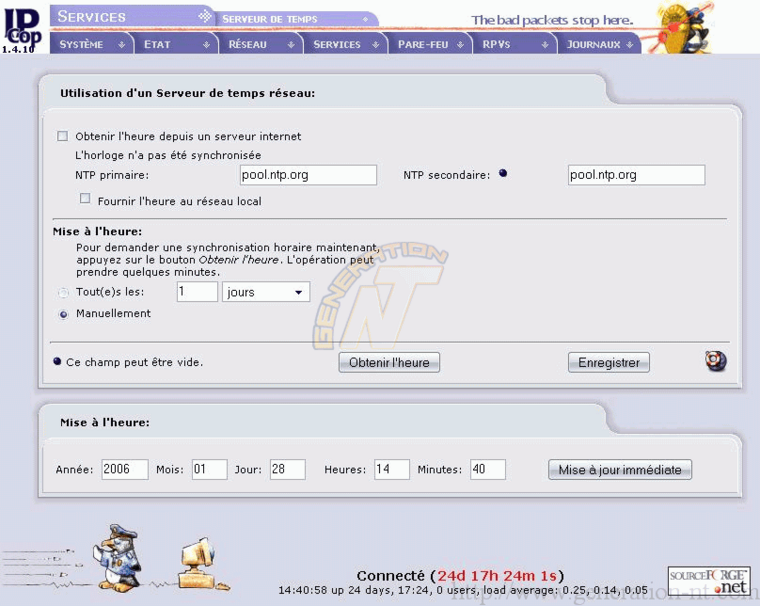Expand the Etat menu arrow
The height and width of the screenshot is (606, 760).
[206, 45]
